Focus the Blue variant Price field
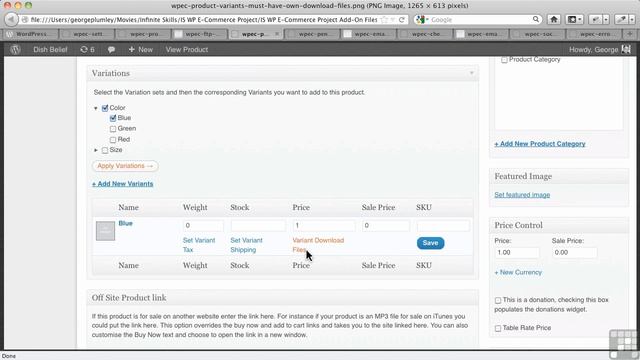The height and width of the screenshot is (360, 640). (324, 225)
